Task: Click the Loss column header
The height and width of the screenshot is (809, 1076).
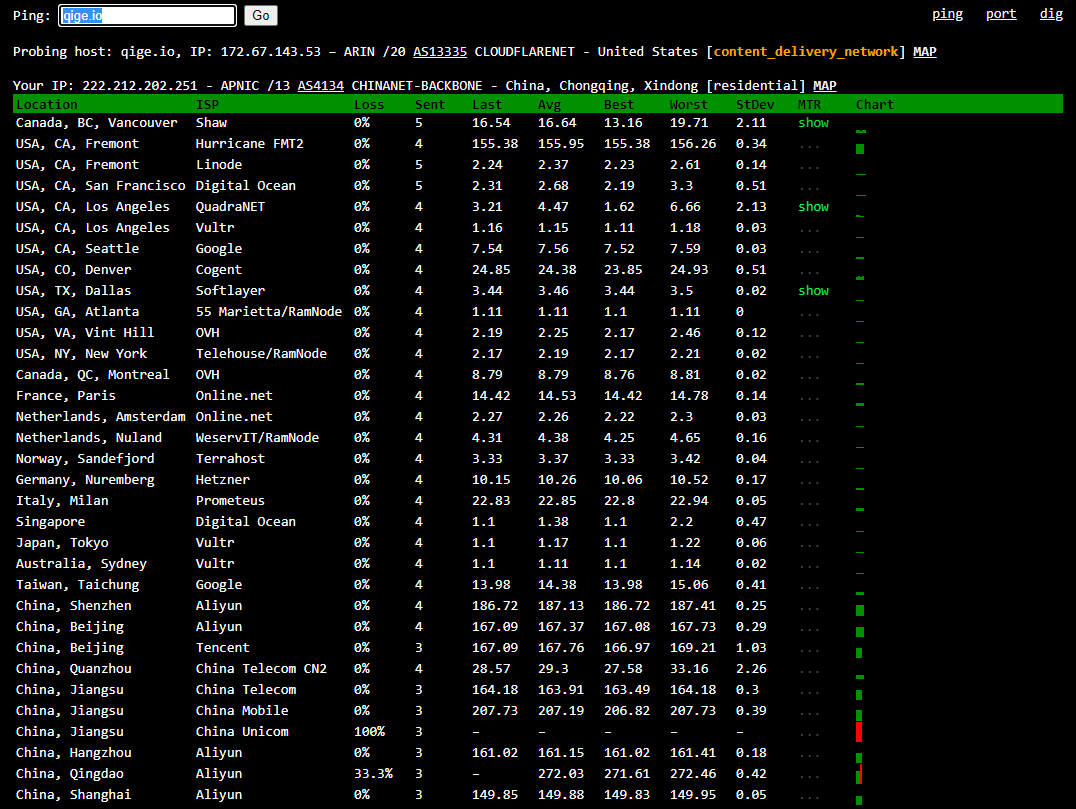Action: click(x=369, y=104)
